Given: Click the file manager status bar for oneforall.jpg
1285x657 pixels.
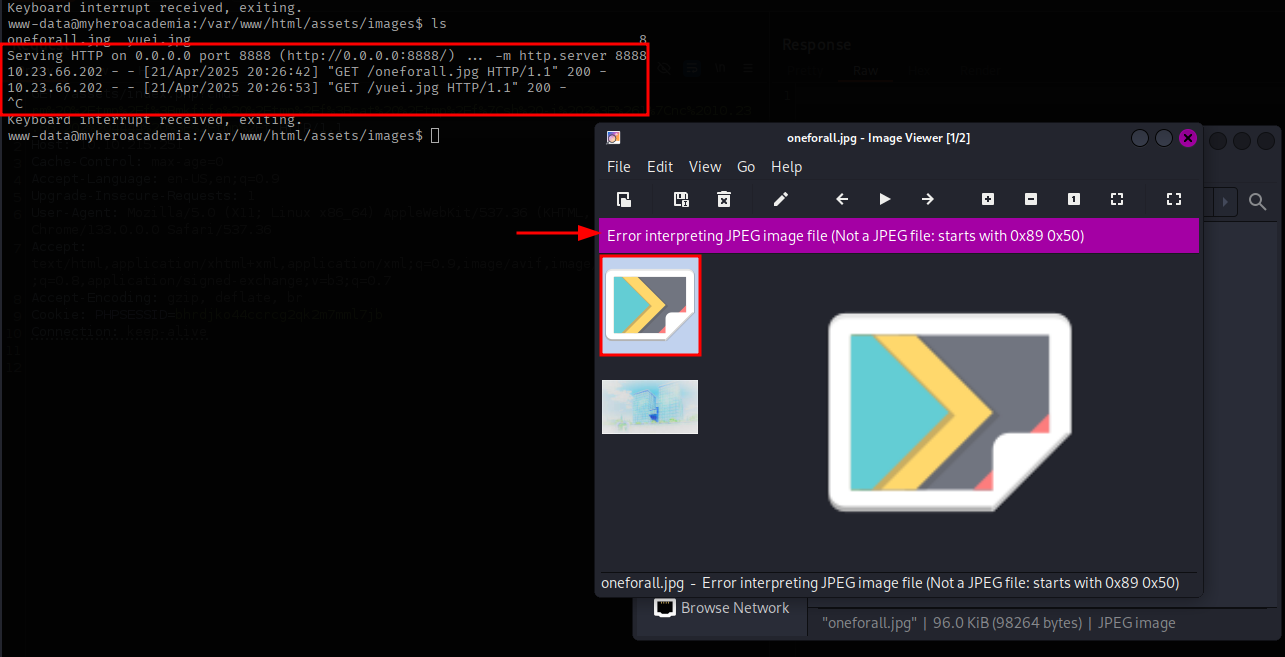Looking at the screenshot, I should point(999,622).
